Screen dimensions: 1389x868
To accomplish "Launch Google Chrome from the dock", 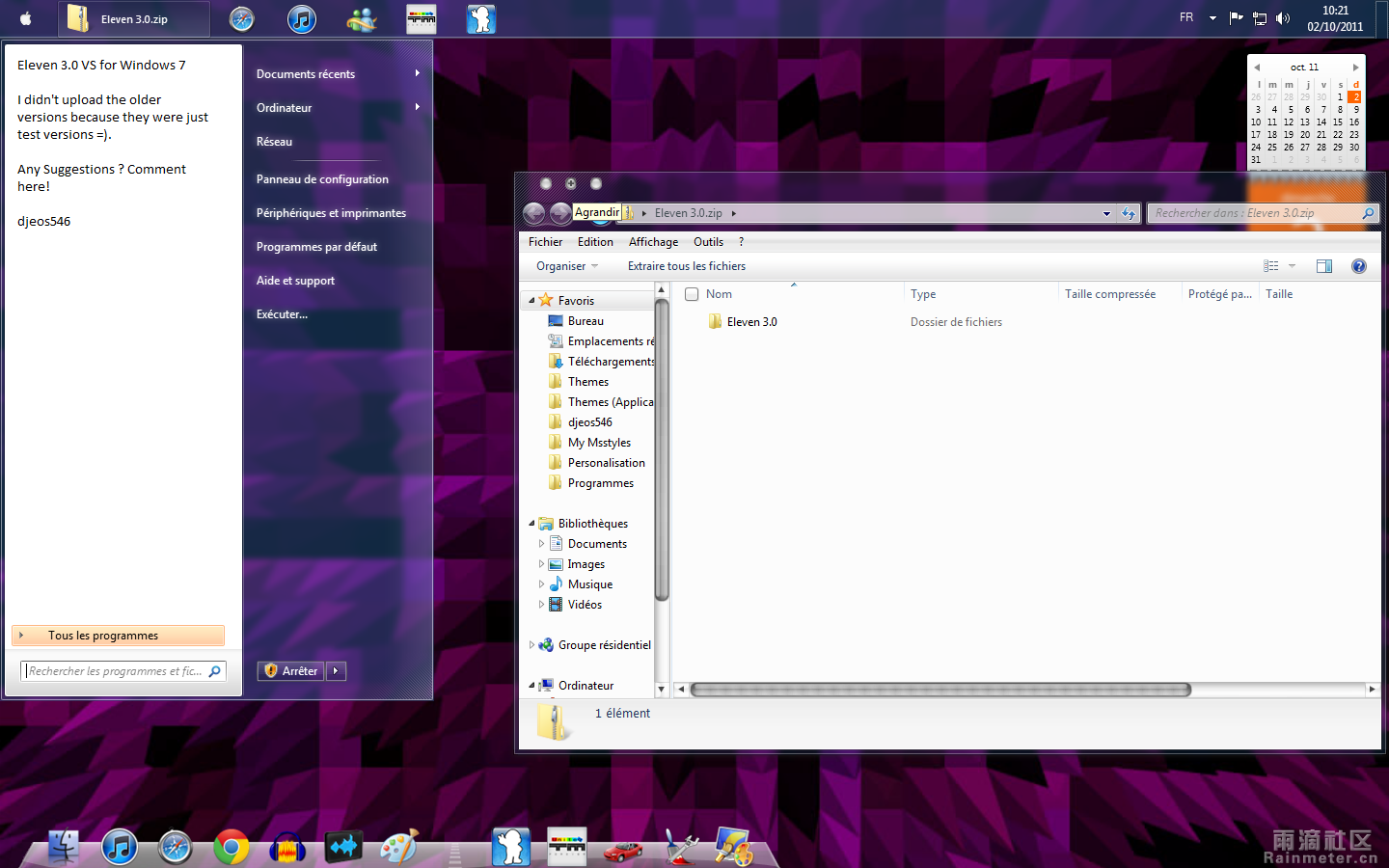I will coord(231,847).
